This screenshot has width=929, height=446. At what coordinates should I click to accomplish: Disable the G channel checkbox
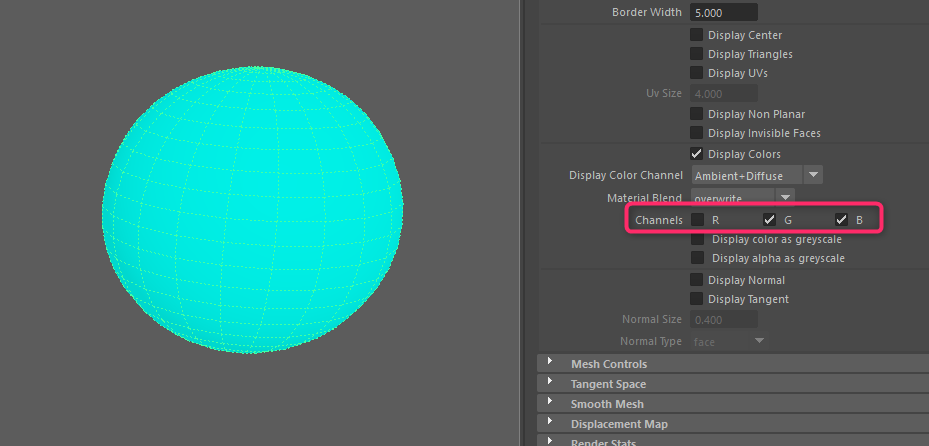click(769, 219)
